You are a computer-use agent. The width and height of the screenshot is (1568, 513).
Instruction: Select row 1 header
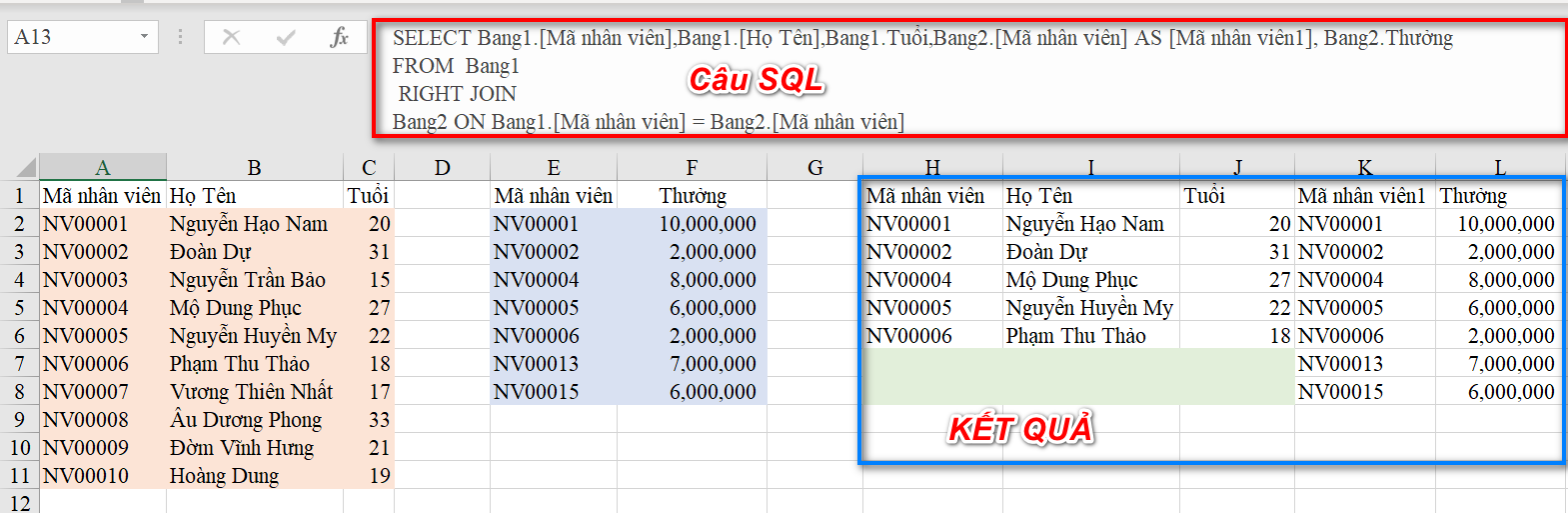[19, 195]
